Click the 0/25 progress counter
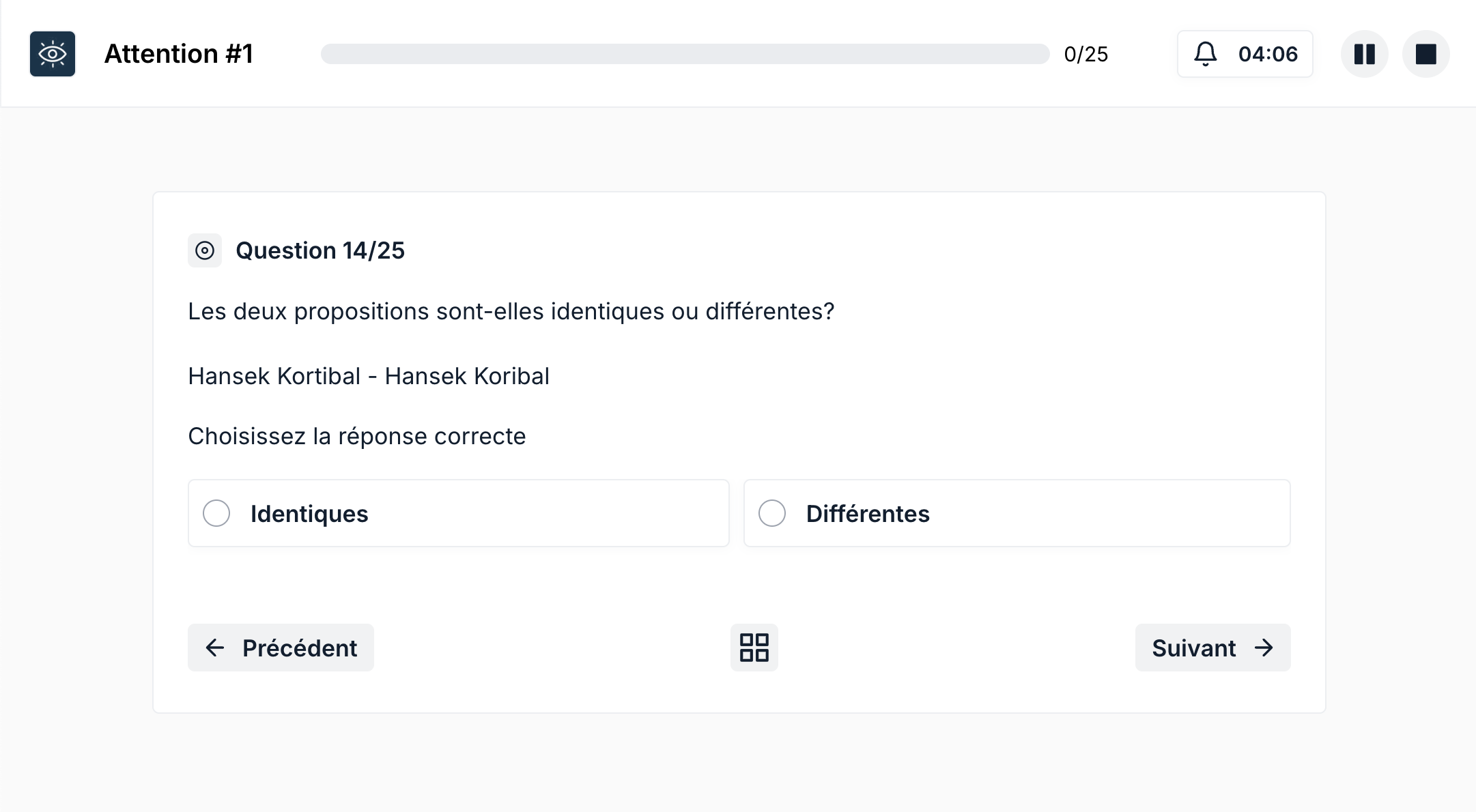 coord(1085,53)
